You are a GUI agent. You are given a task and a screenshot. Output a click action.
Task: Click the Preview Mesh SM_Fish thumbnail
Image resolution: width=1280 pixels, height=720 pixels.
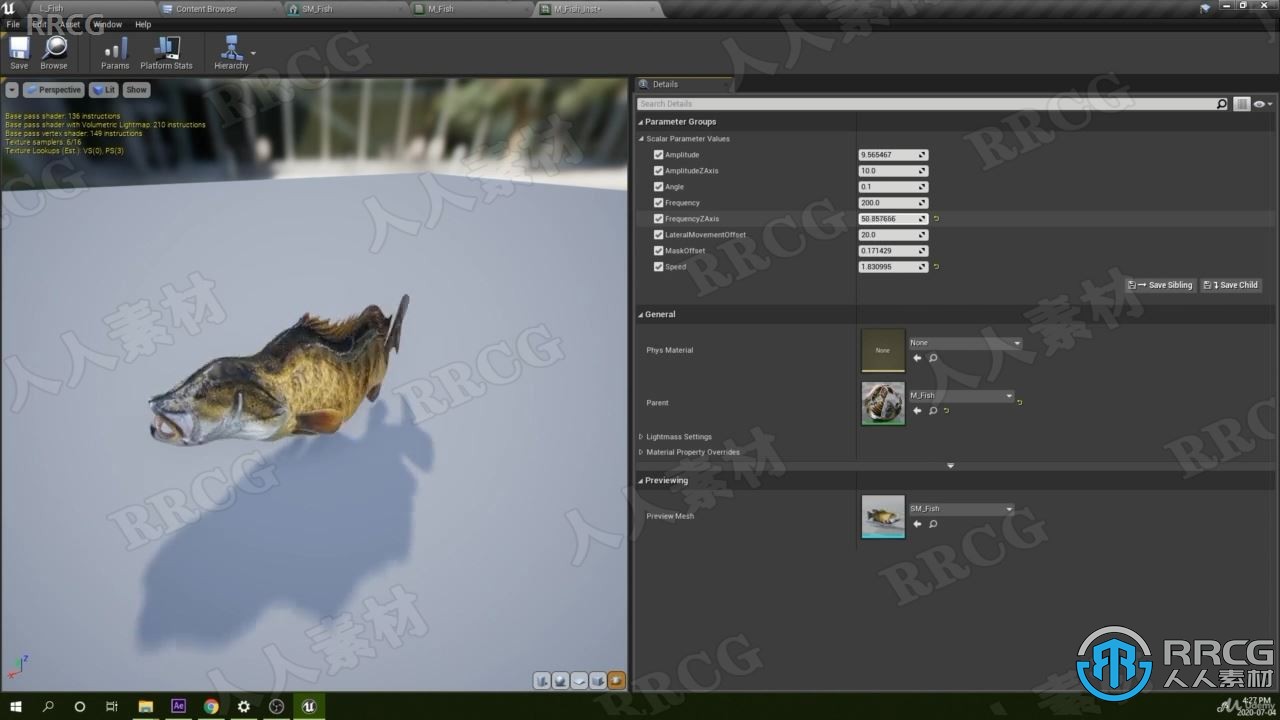click(x=883, y=517)
